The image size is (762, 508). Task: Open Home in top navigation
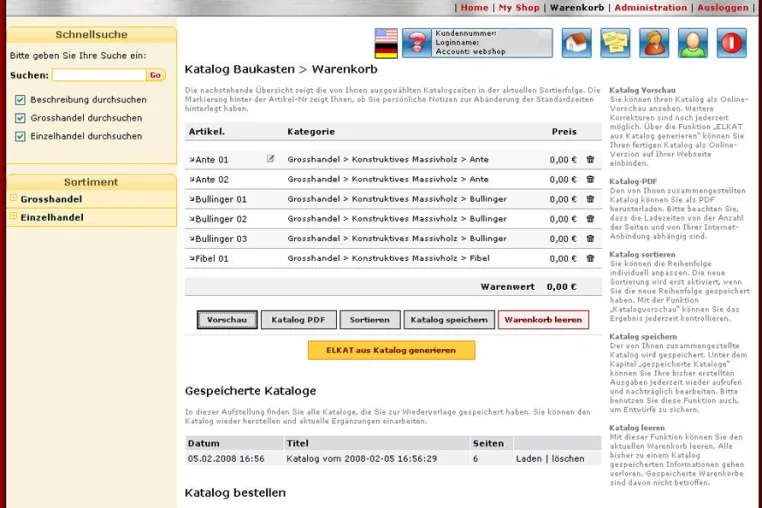coord(474,8)
